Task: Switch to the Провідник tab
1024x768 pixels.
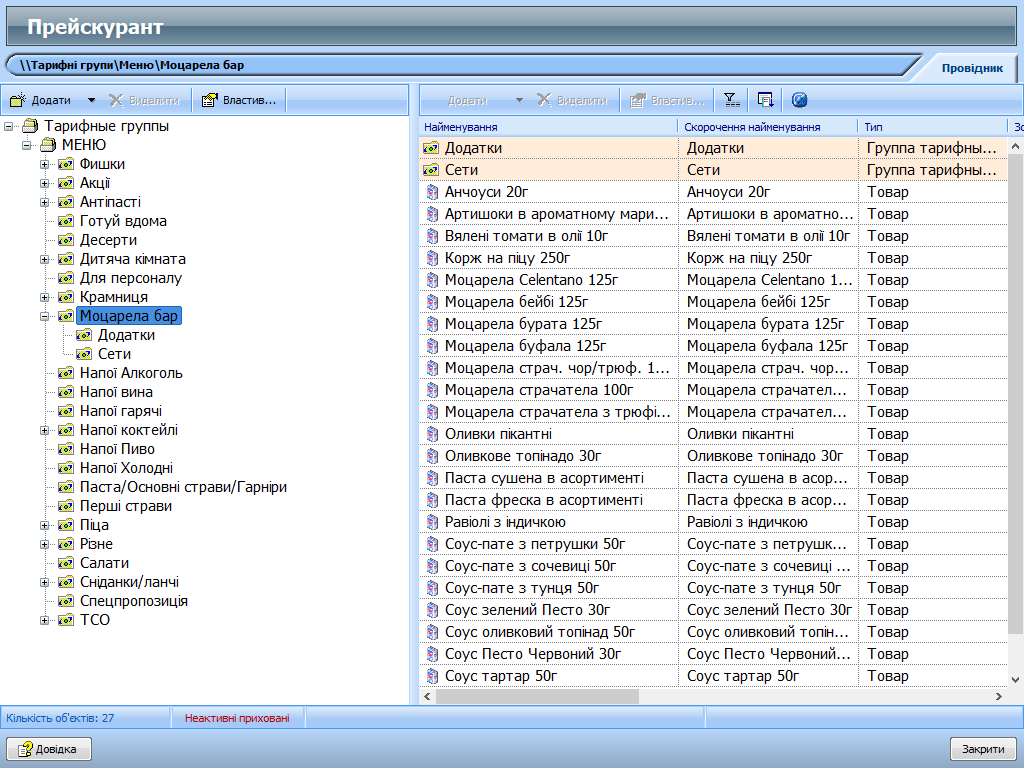Action: click(x=971, y=68)
